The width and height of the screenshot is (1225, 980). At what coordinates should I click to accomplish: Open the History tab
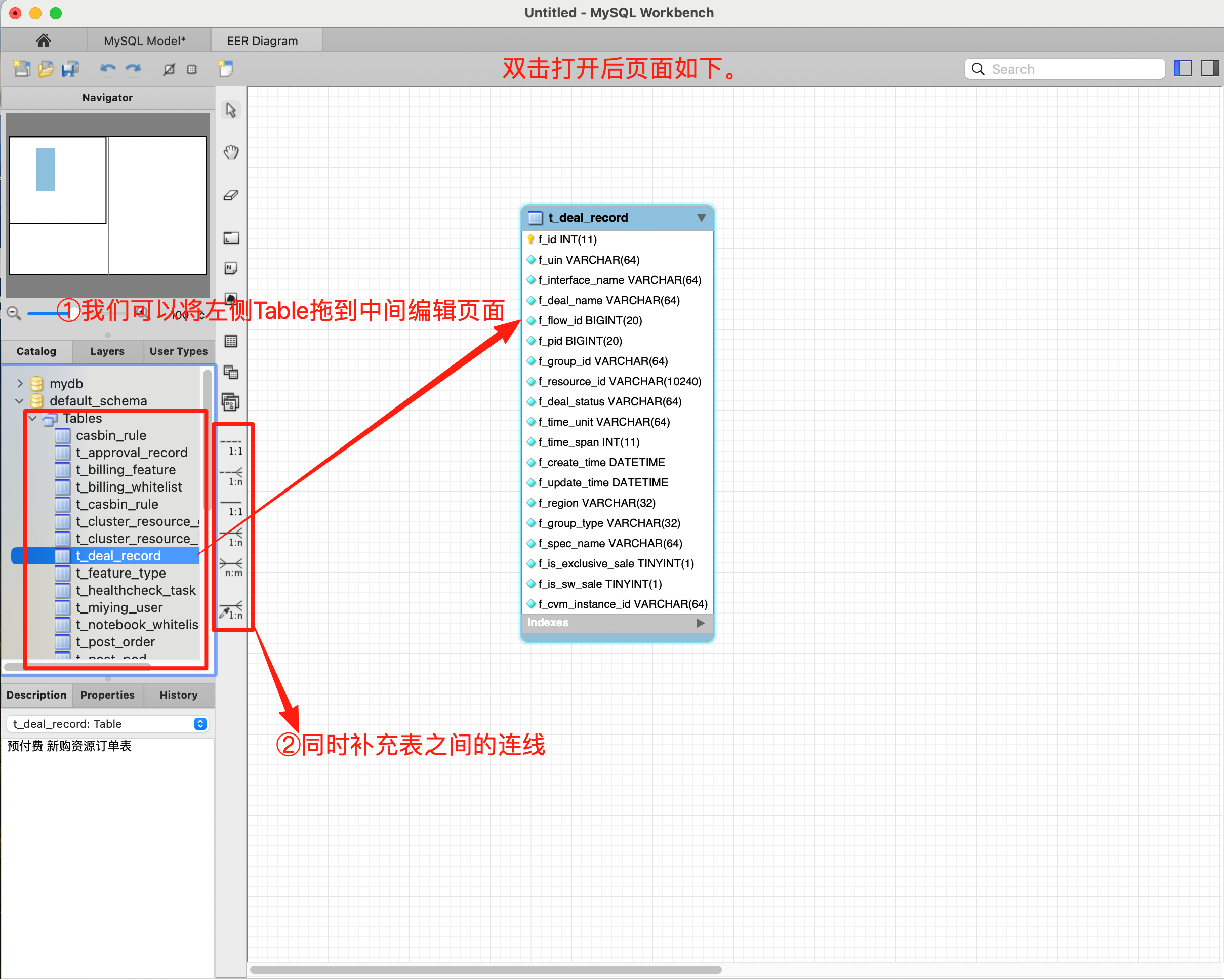[x=178, y=695]
